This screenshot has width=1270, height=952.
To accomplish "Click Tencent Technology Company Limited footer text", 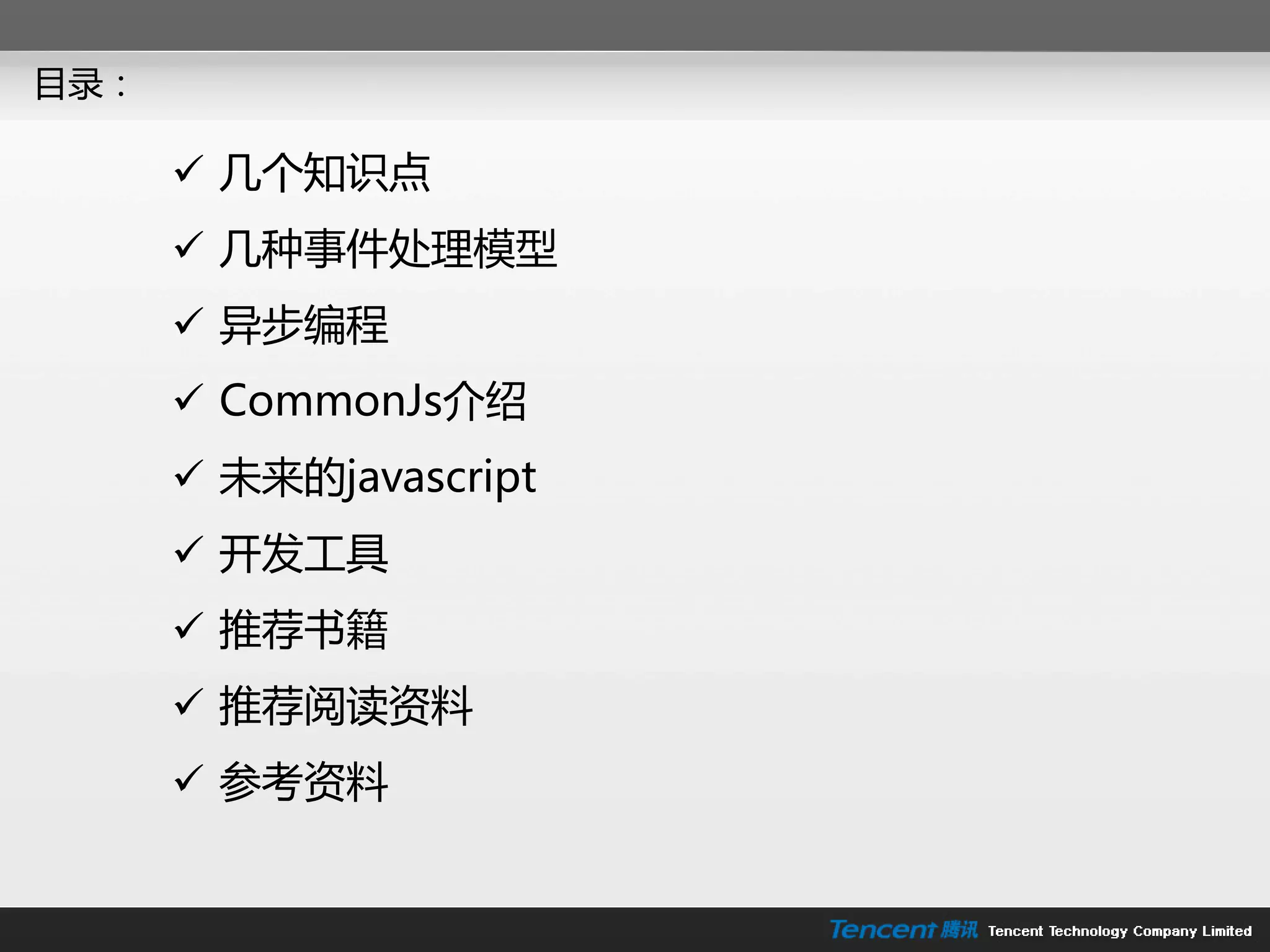I will (1119, 931).
